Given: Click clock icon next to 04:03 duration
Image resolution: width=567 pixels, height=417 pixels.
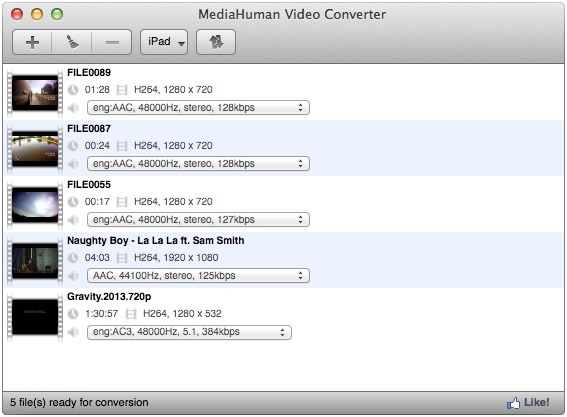Looking at the screenshot, I should click(x=73, y=258).
